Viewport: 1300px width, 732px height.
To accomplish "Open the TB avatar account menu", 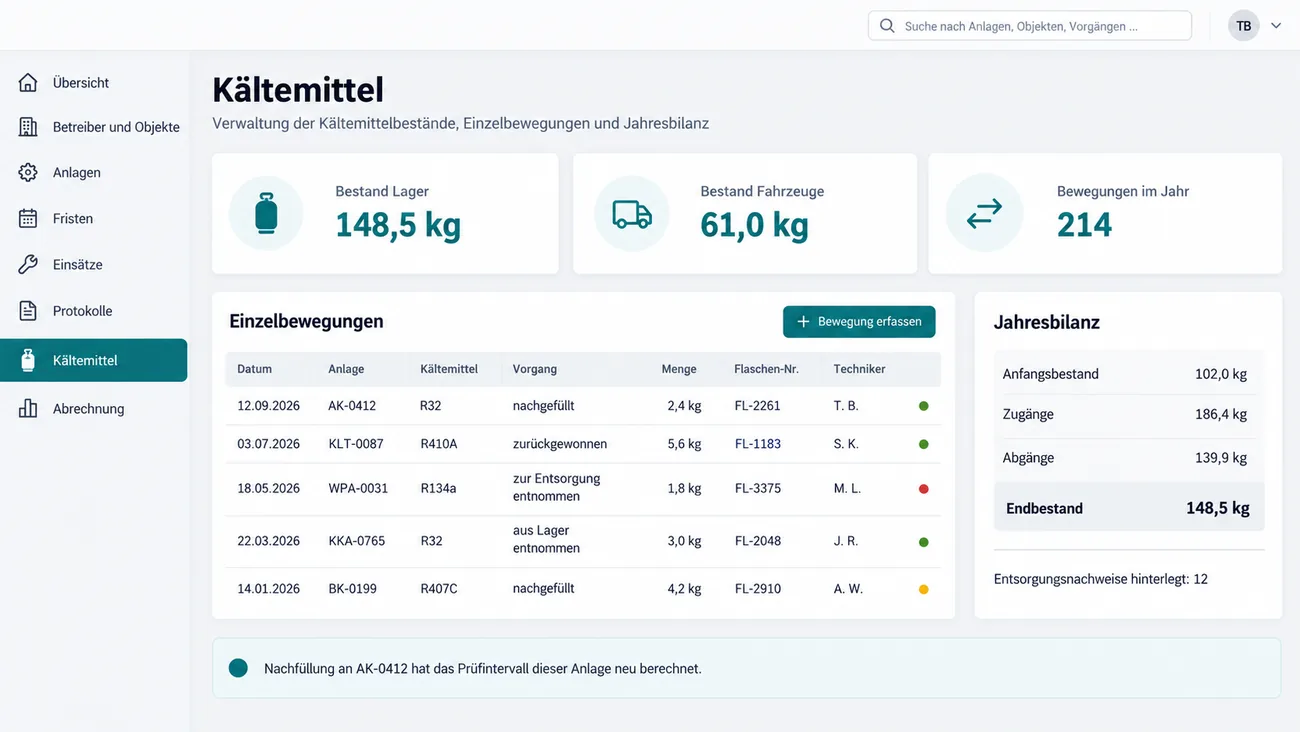I will point(1244,26).
